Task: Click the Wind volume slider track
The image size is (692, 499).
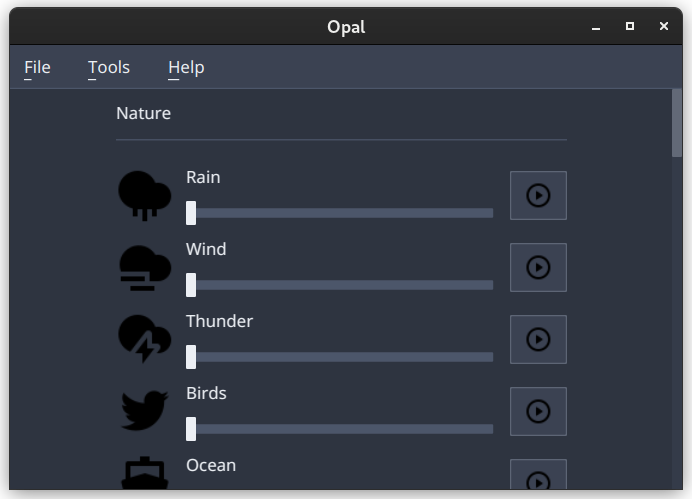Action: click(339, 285)
